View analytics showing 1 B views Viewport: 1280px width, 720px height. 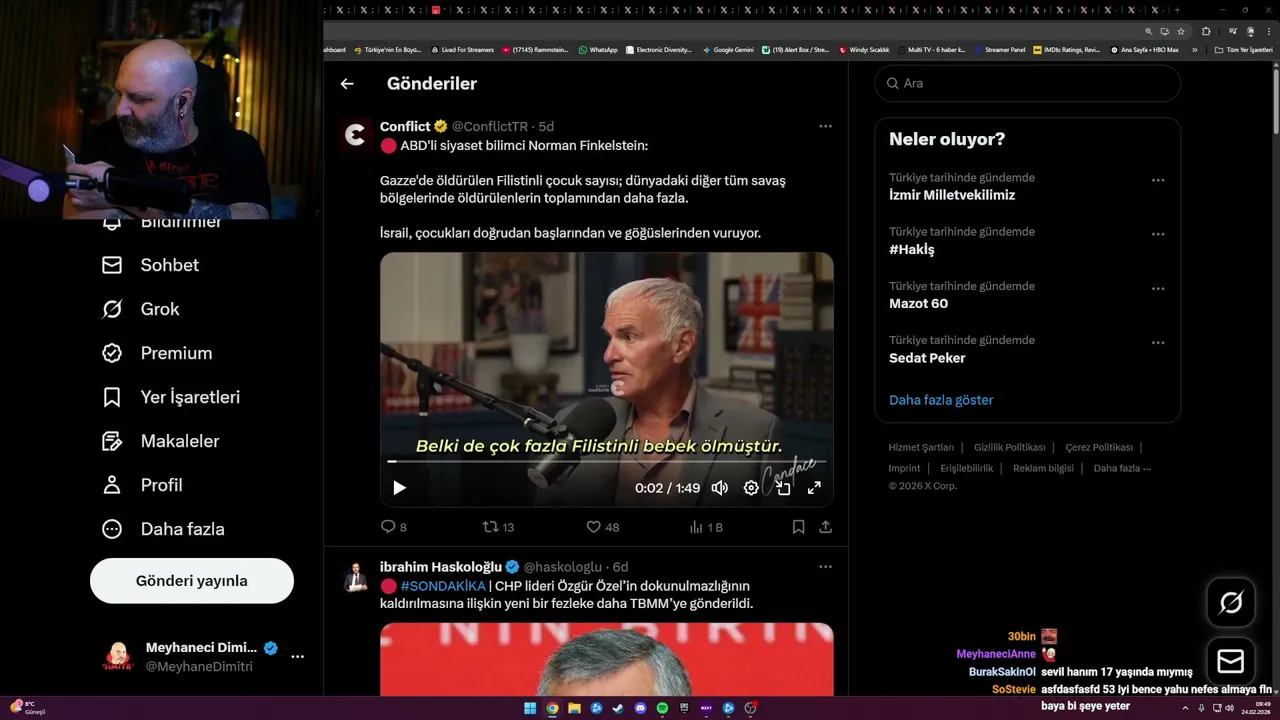pyautogui.click(x=706, y=527)
